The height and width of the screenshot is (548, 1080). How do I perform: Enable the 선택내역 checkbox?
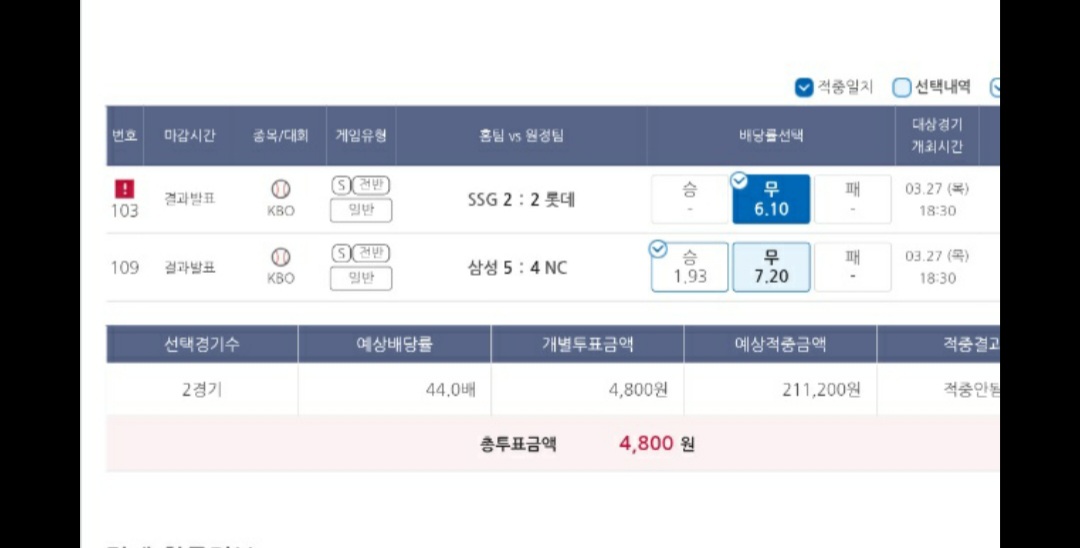(x=902, y=87)
